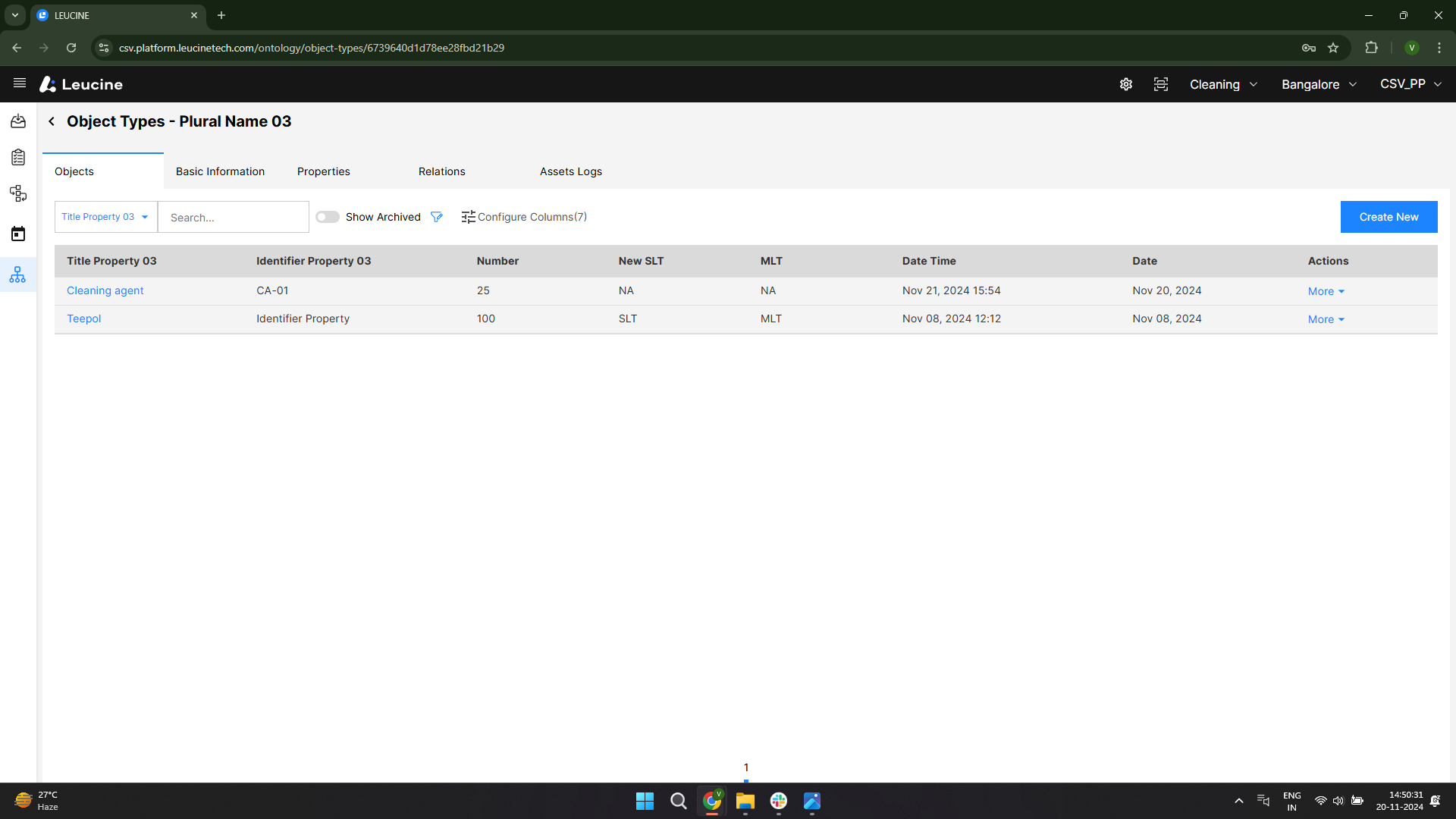Click the Leucine logo

(x=80, y=84)
